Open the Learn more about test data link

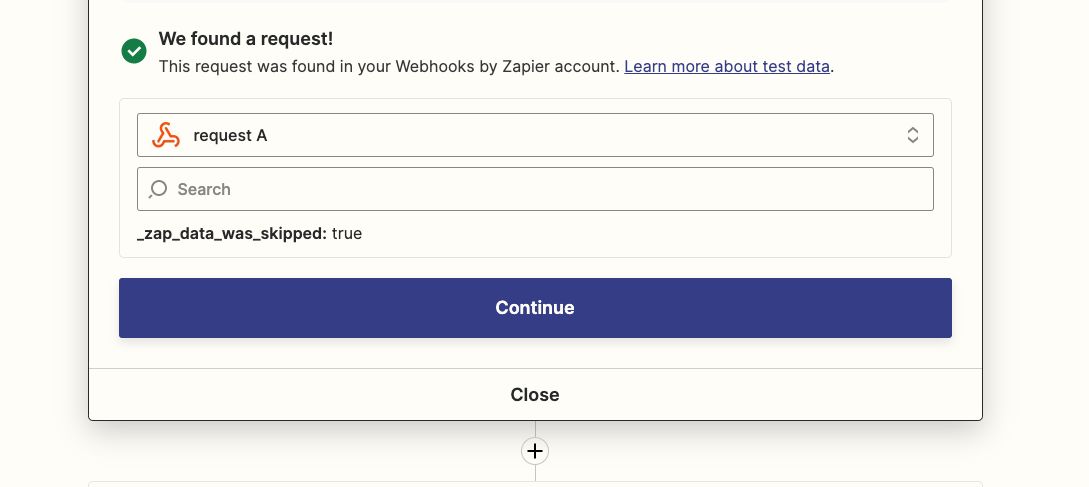(x=726, y=67)
